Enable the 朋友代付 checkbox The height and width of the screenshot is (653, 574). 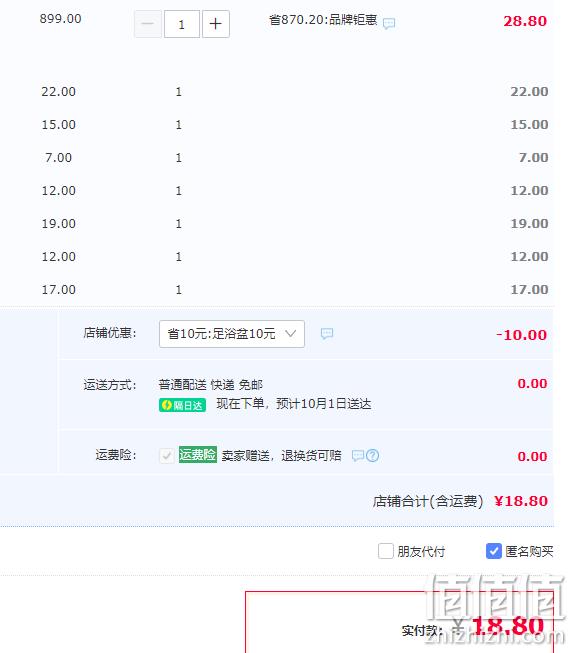coord(386,551)
